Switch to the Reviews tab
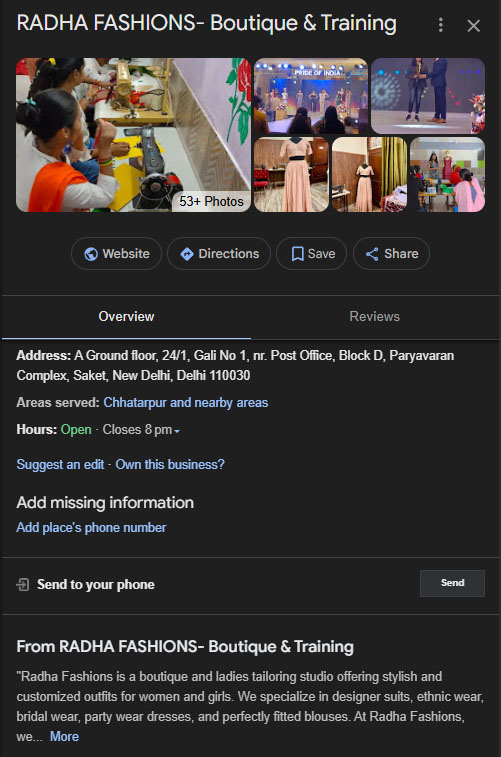501x757 pixels. [375, 317]
